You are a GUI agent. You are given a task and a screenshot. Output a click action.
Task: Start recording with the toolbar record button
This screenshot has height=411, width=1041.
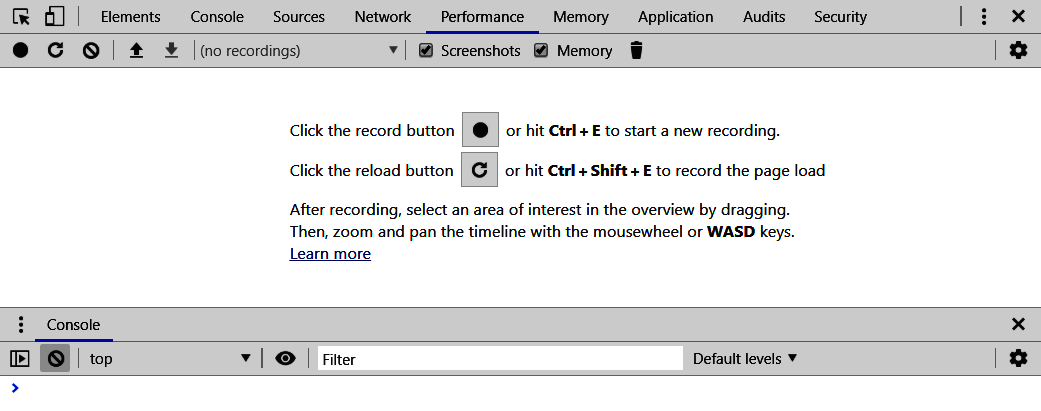point(21,50)
